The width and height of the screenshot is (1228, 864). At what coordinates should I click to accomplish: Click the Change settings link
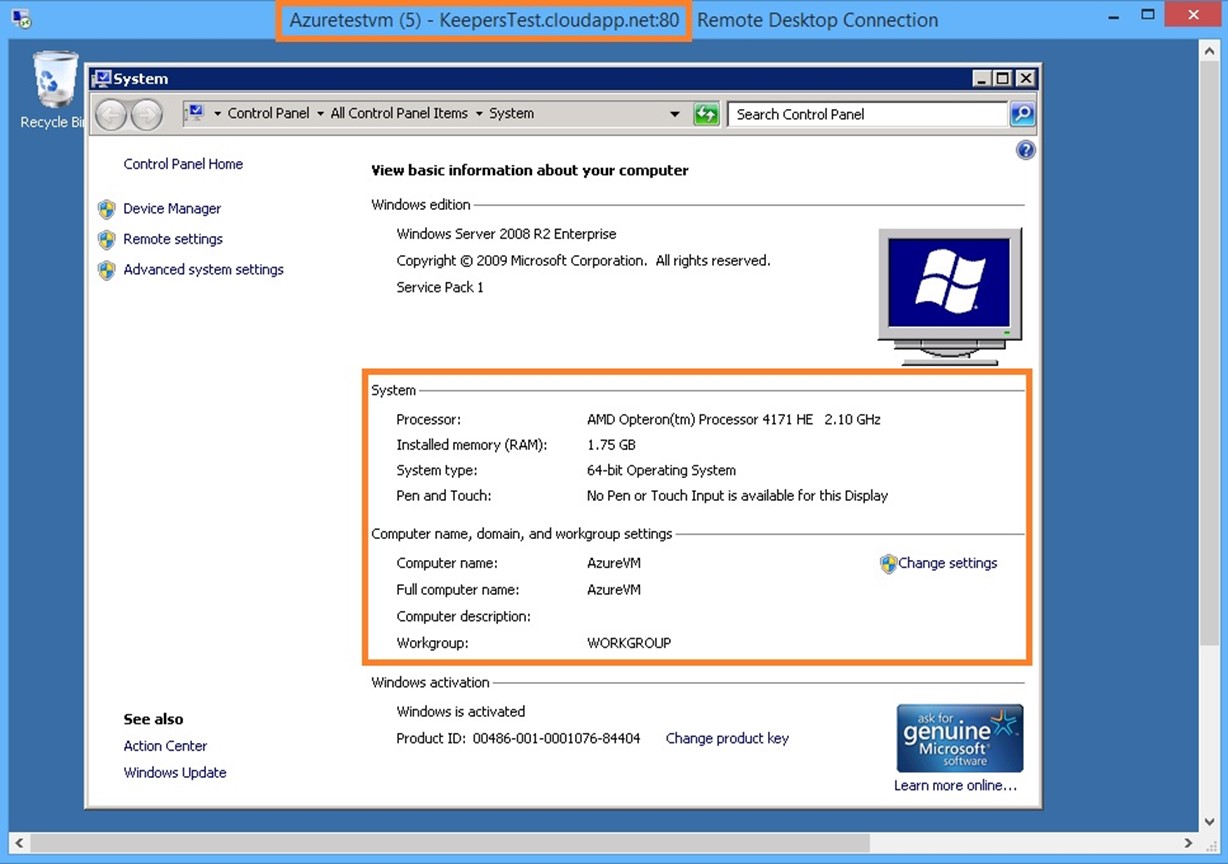(948, 563)
